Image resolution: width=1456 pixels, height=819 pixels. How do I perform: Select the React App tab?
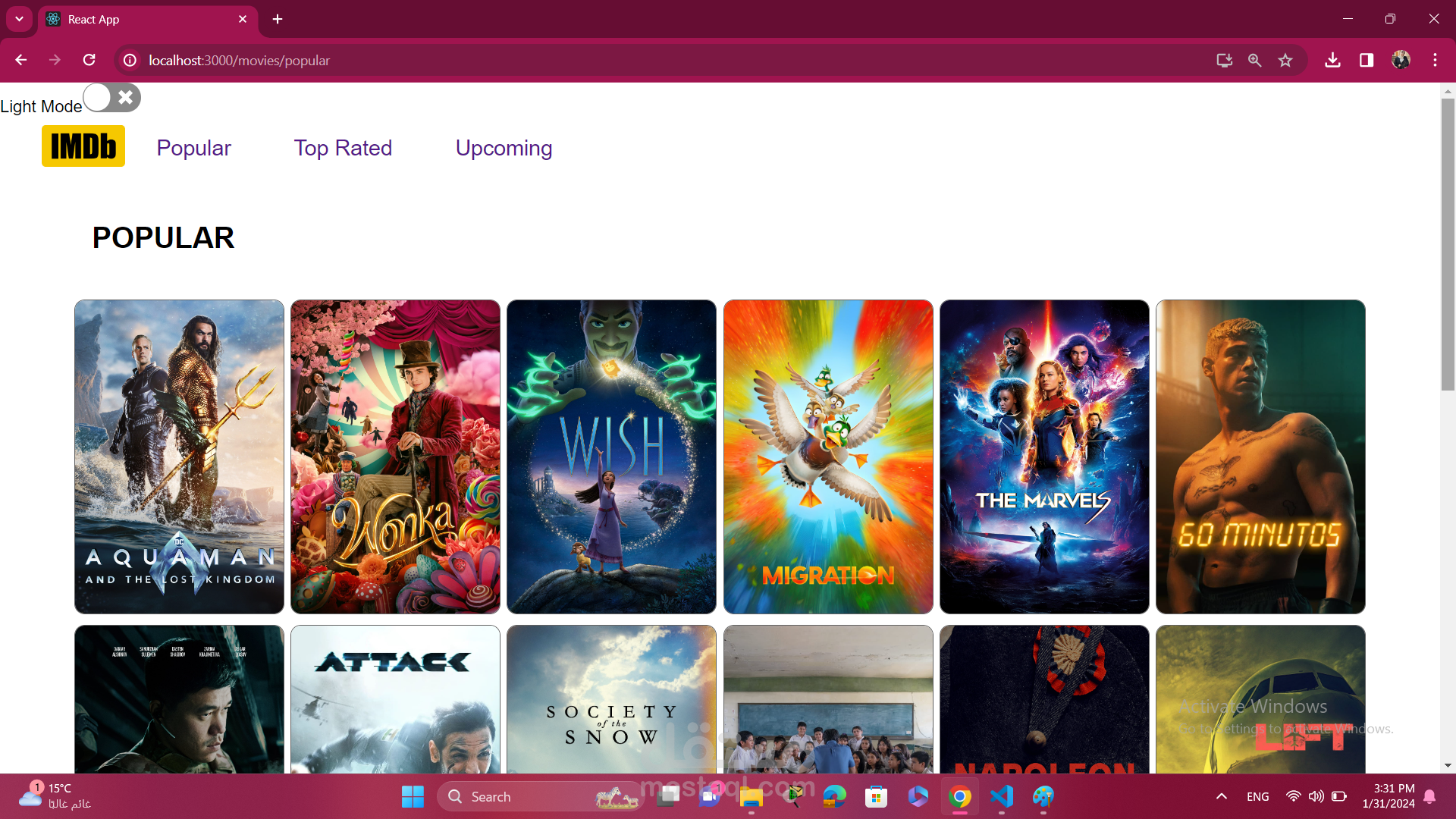coord(148,20)
